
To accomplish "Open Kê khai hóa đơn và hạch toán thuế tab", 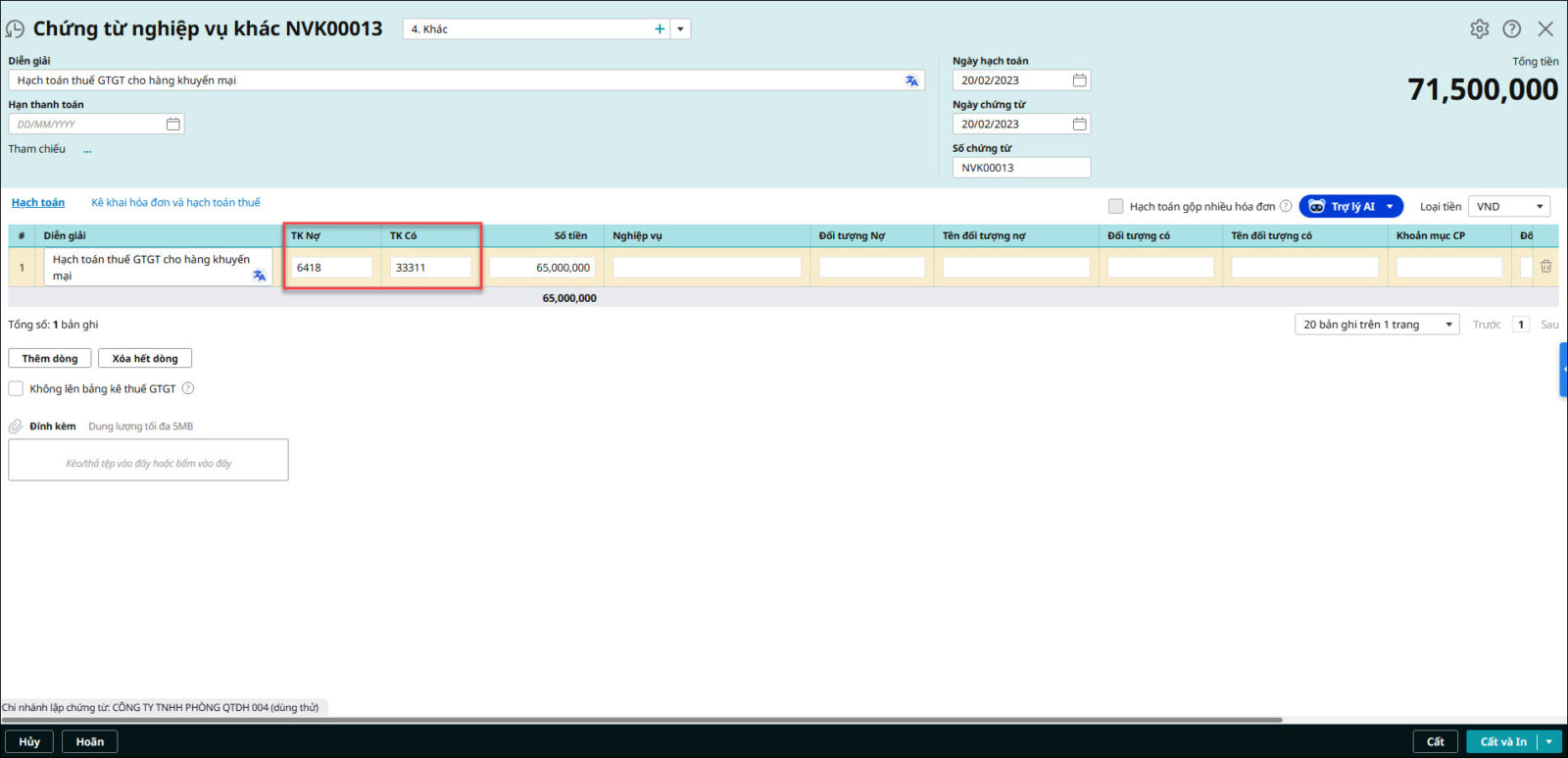I will tap(175, 203).
